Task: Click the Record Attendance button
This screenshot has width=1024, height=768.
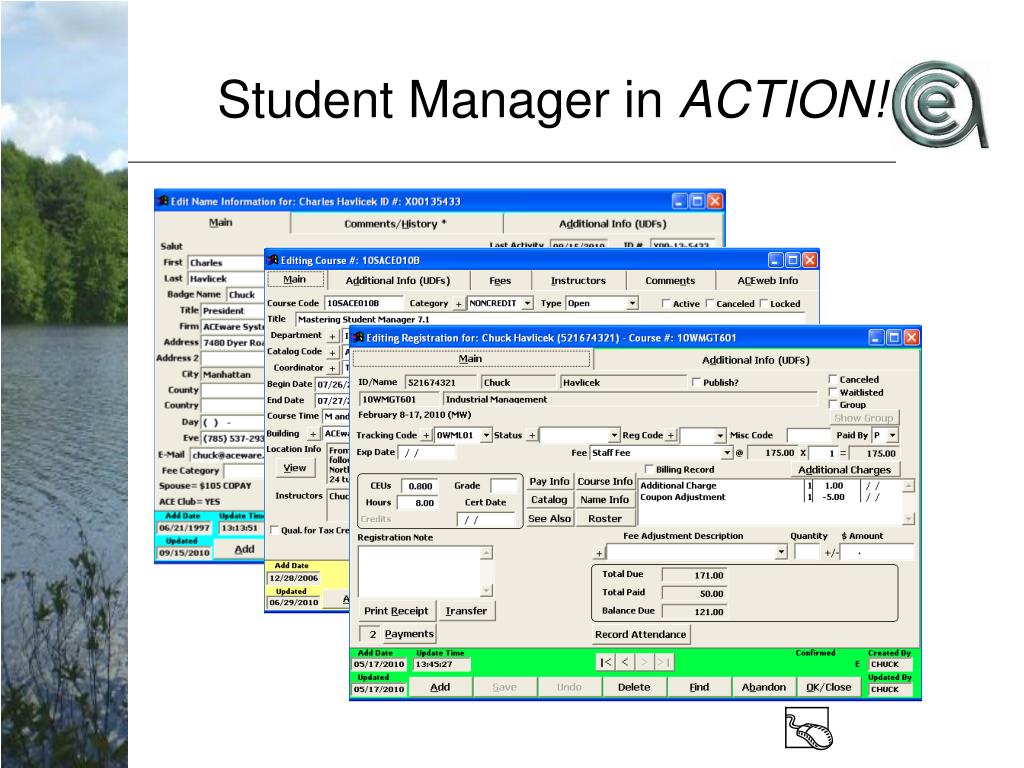Action: (x=641, y=634)
